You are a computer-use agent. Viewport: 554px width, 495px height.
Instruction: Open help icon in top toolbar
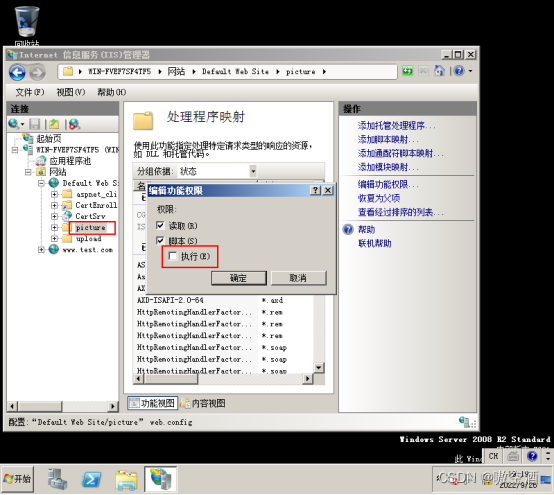(459, 71)
